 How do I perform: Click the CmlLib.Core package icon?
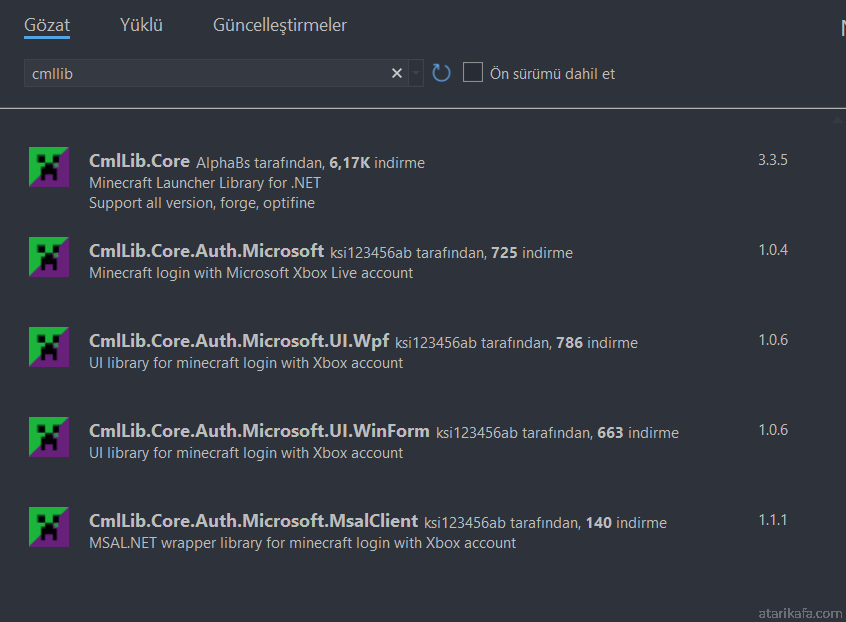pyautogui.click(x=49, y=167)
